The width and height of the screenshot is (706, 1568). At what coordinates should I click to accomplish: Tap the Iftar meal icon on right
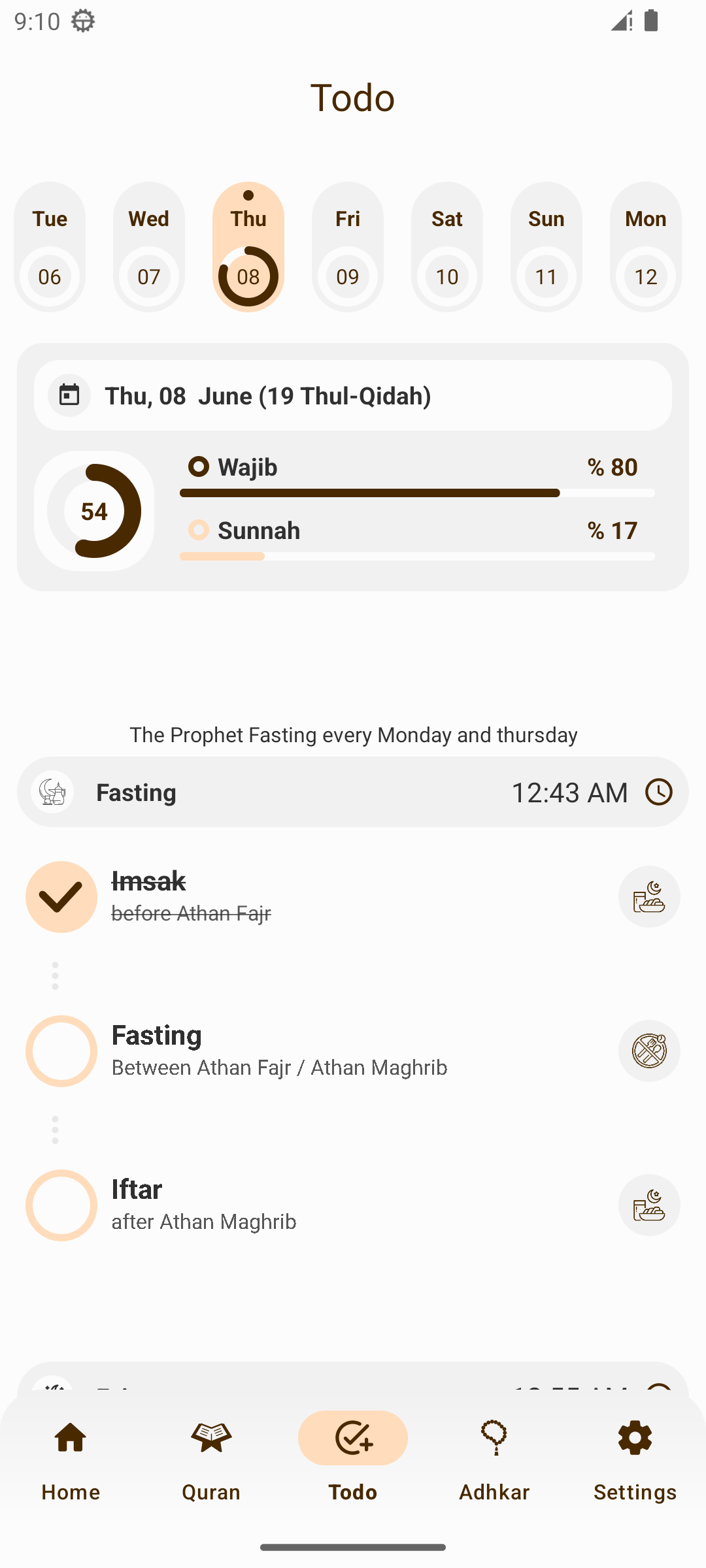point(649,1205)
